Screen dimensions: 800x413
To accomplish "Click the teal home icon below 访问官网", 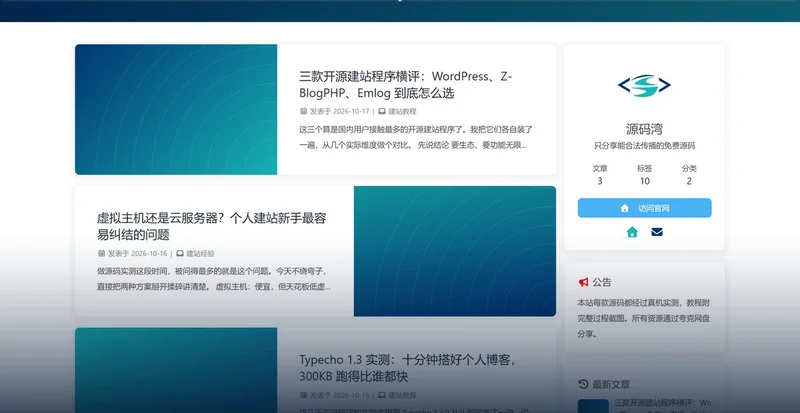I will click(x=632, y=232).
